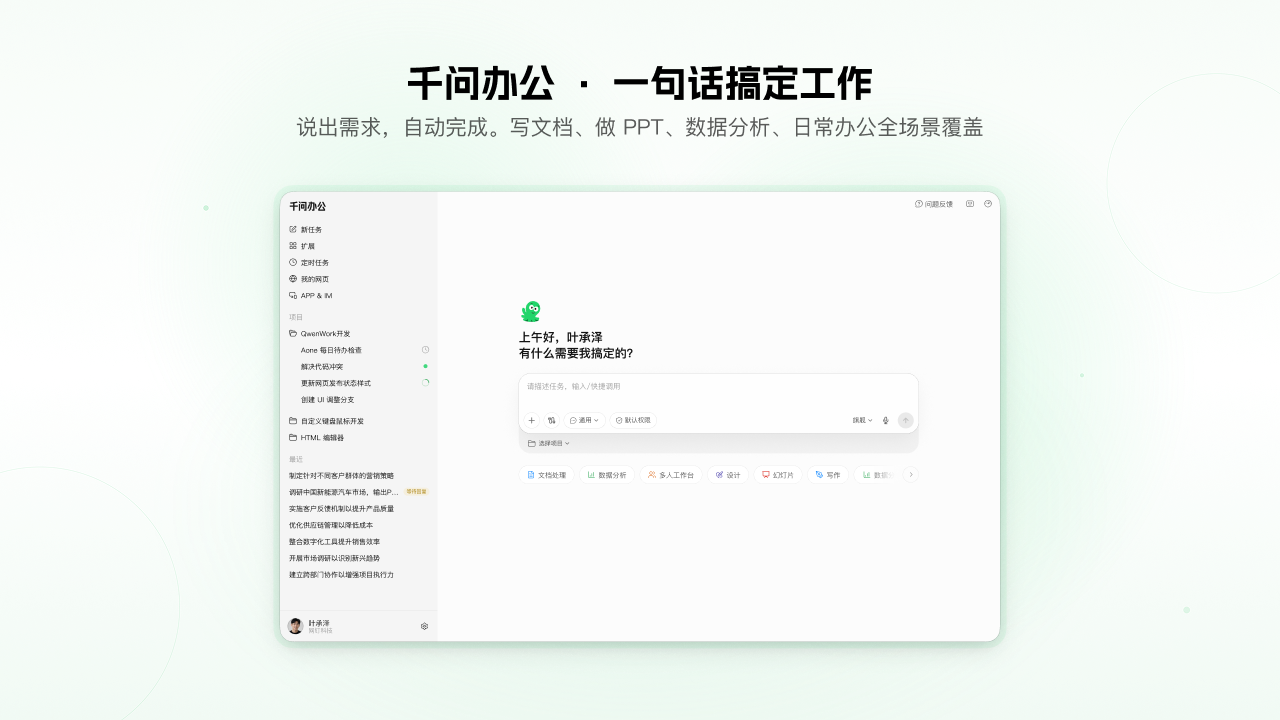The height and width of the screenshot is (720, 1280).
Task: Click the 问题反馈 feedback link
Action: (934, 204)
